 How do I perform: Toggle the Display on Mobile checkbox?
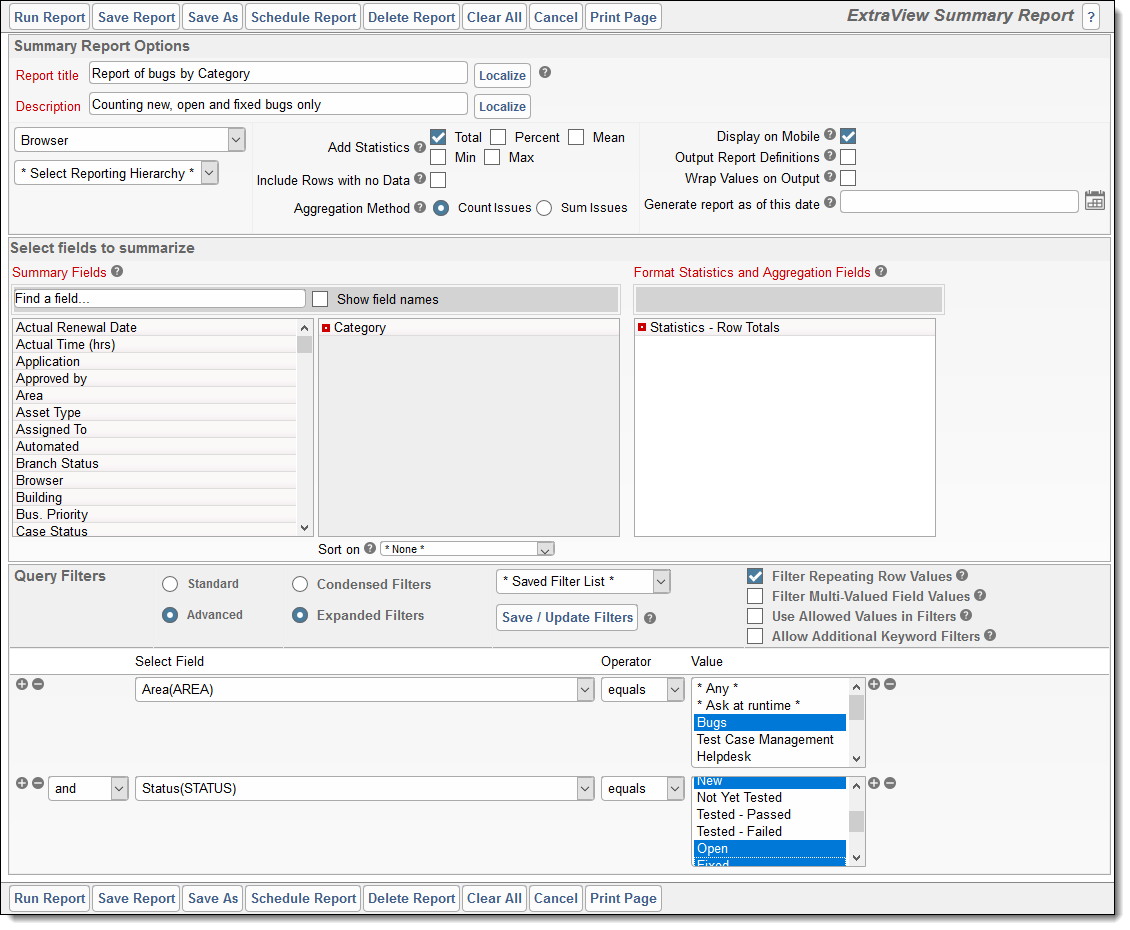tap(848, 136)
